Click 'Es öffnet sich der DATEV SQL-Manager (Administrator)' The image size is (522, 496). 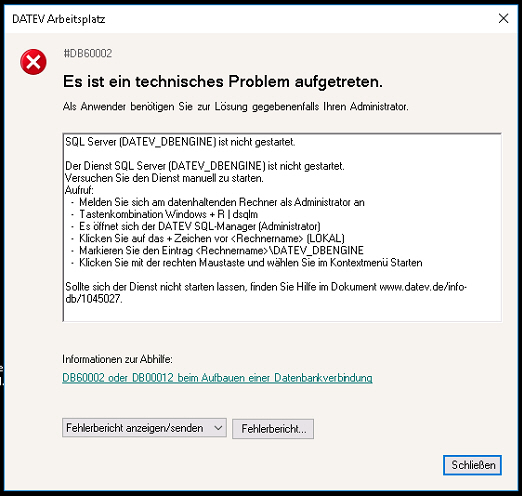(x=200, y=226)
